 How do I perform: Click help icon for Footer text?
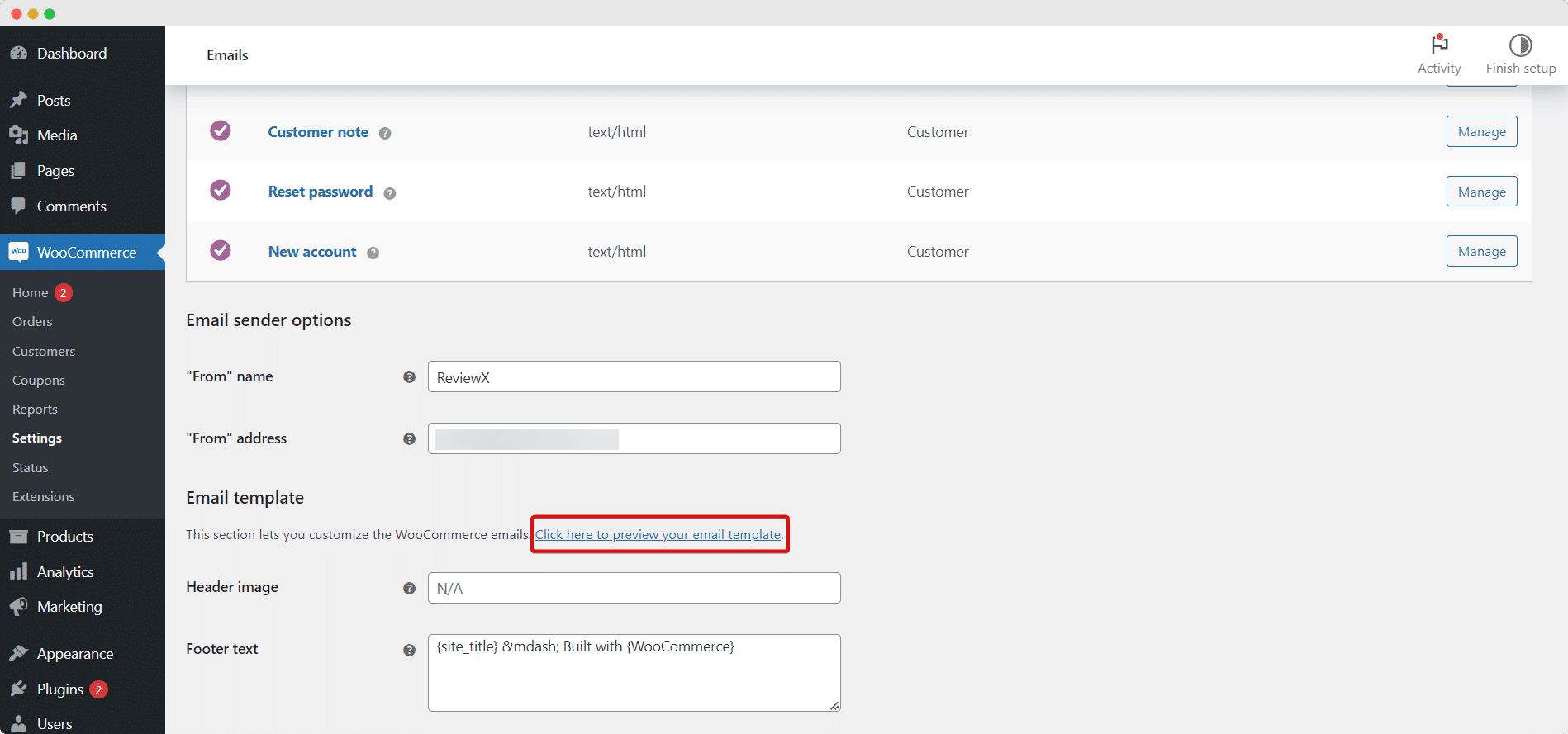(x=409, y=650)
